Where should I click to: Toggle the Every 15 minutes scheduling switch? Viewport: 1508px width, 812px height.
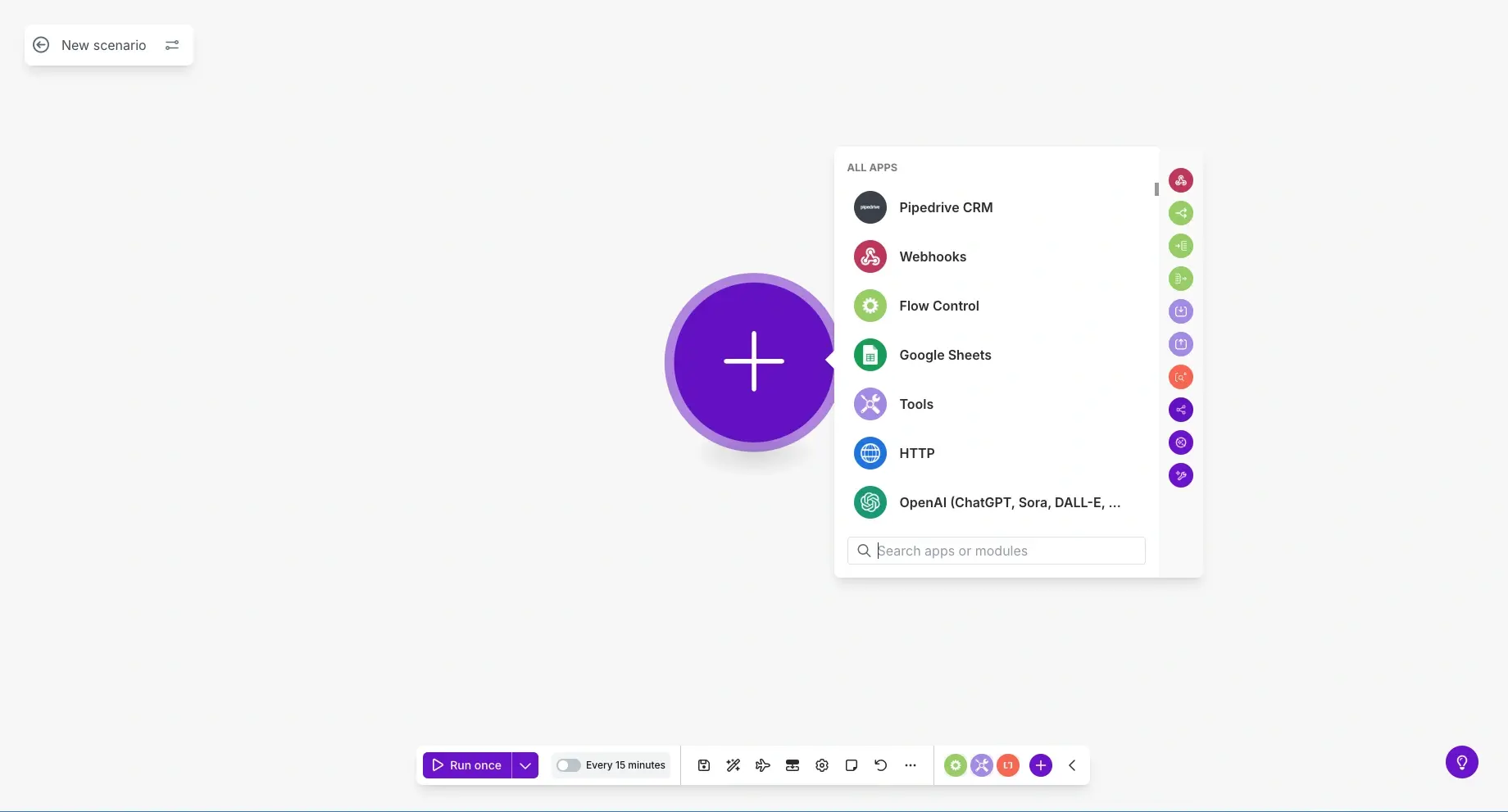pyautogui.click(x=568, y=765)
